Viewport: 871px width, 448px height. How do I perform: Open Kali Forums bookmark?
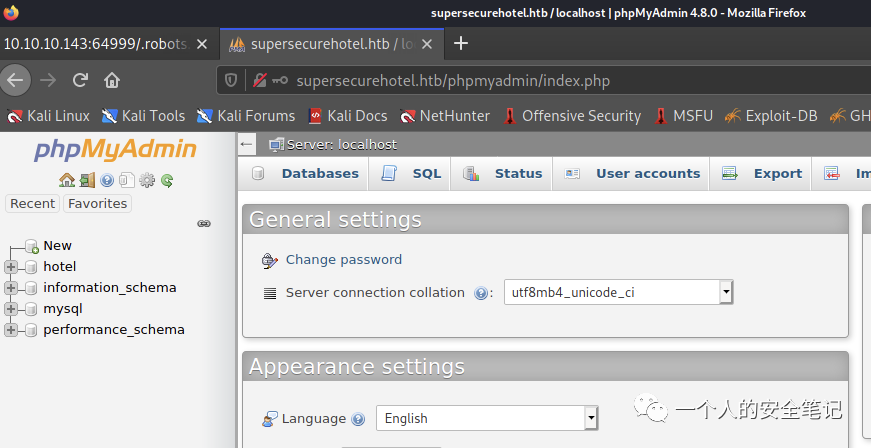pos(246,116)
